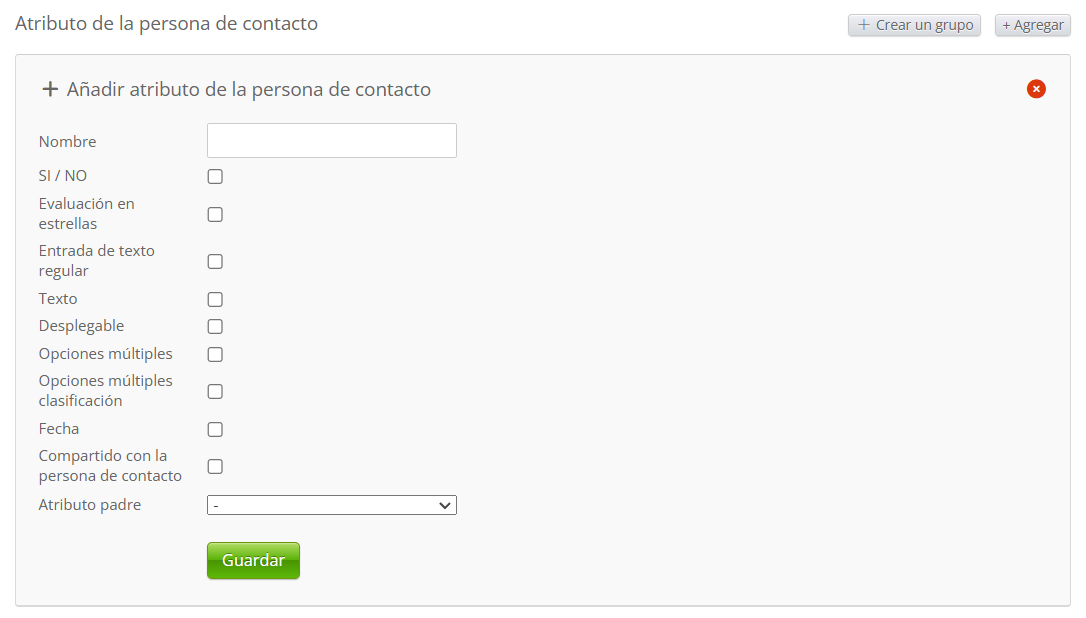Click the plus icon beside 'Añadir atributo' heading
Image resolution: width=1086 pixels, height=618 pixels.
click(50, 89)
